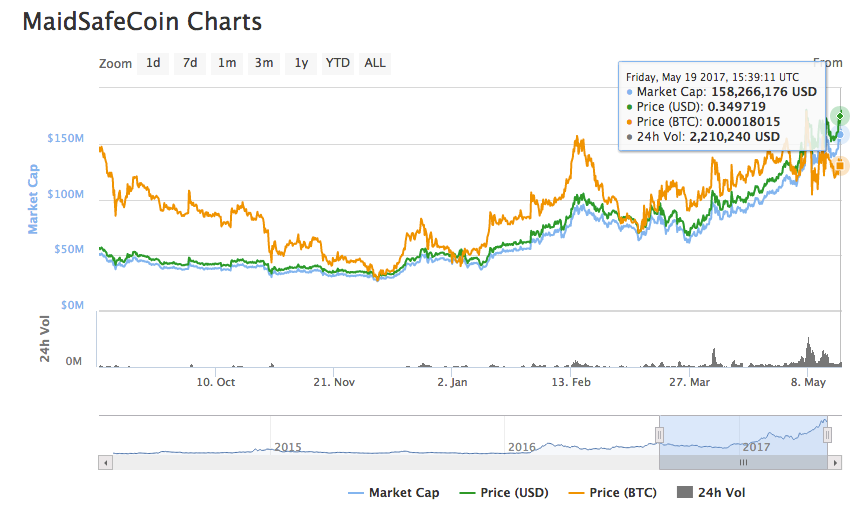Click tooltip Market Cap value 158,266,176 USD

click(764, 92)
